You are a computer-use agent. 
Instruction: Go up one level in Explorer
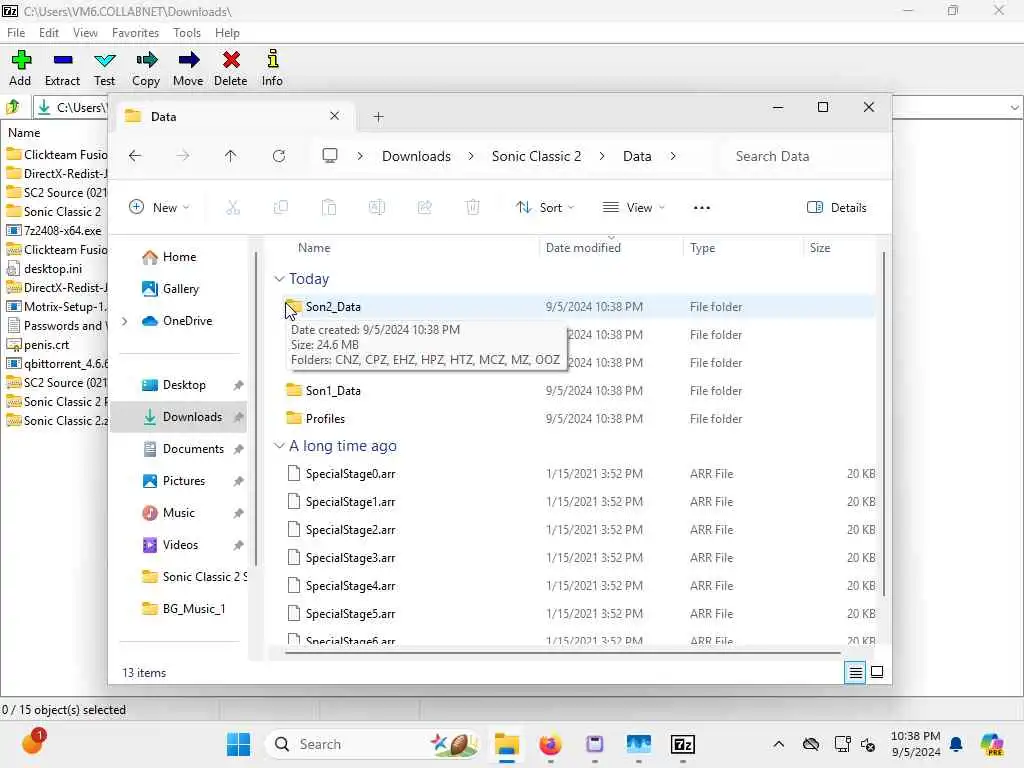pos(231,156)
